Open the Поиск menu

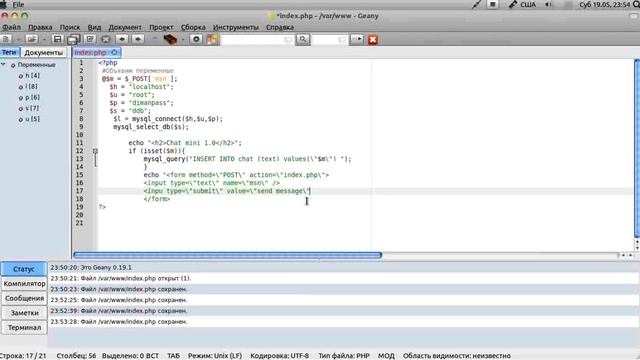[70, 27]
